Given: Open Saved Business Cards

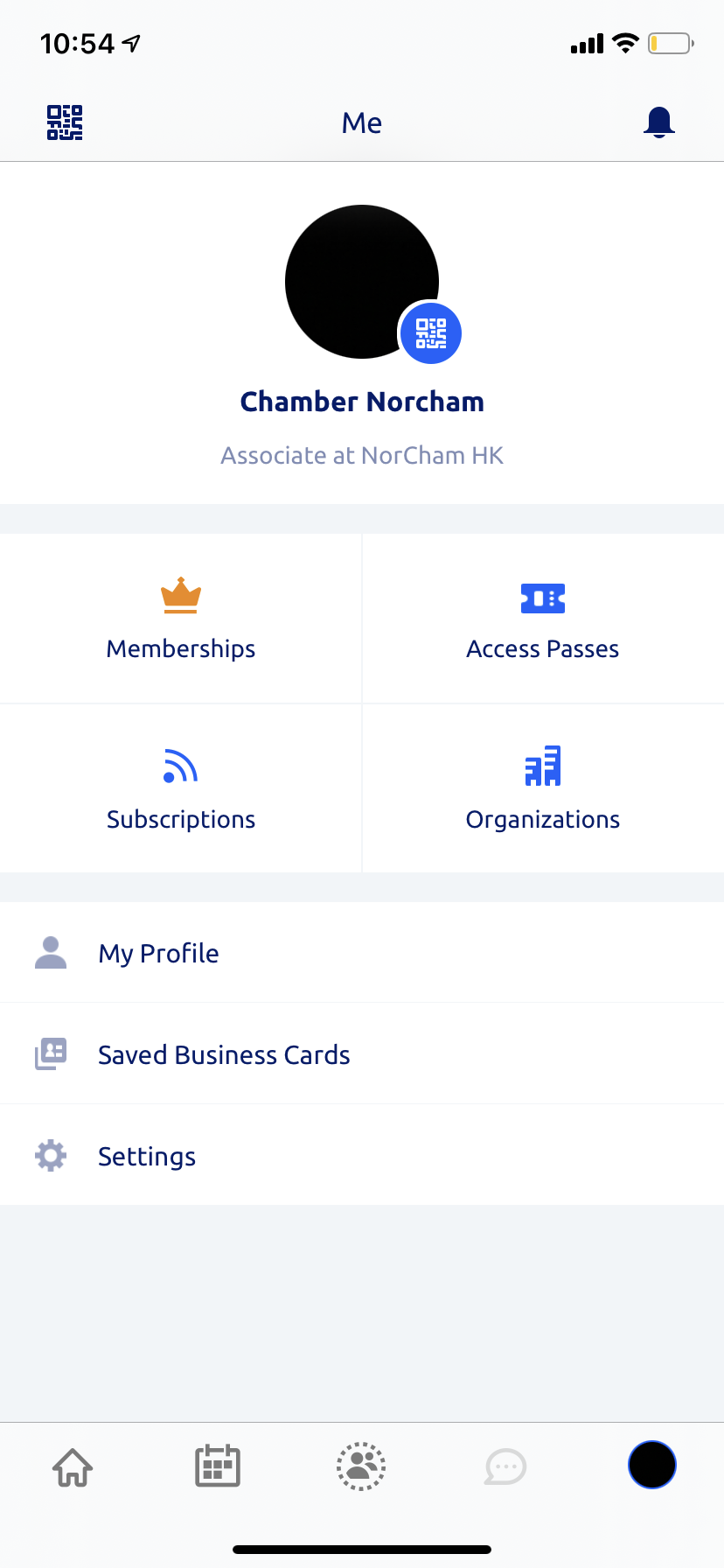Looking at the screenshot, I should 362,1054.
